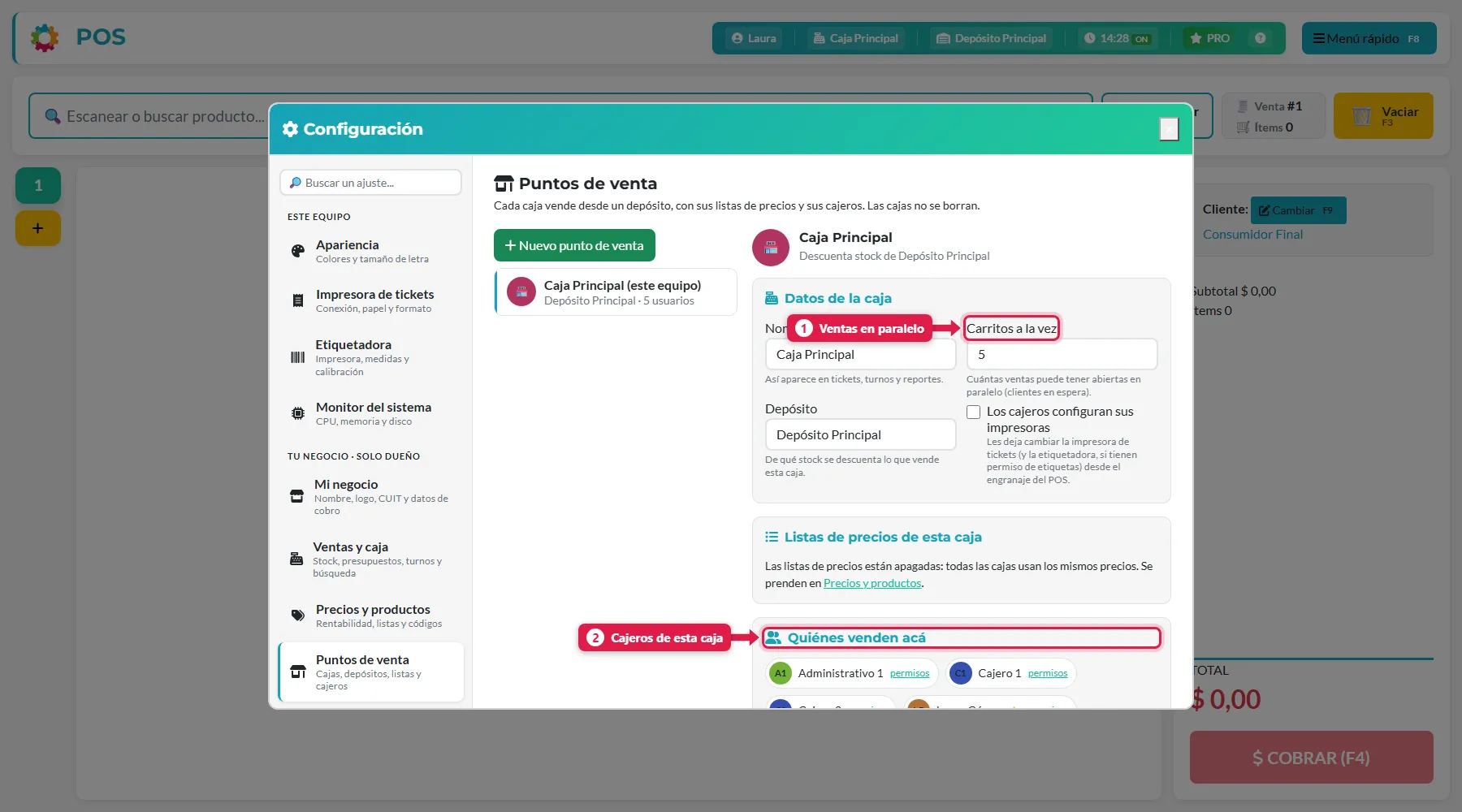This screenshot has height=812, width=1462.
Task: Open Ventas y caja settings
Action: pyautogui.click(x=371, y=559)
